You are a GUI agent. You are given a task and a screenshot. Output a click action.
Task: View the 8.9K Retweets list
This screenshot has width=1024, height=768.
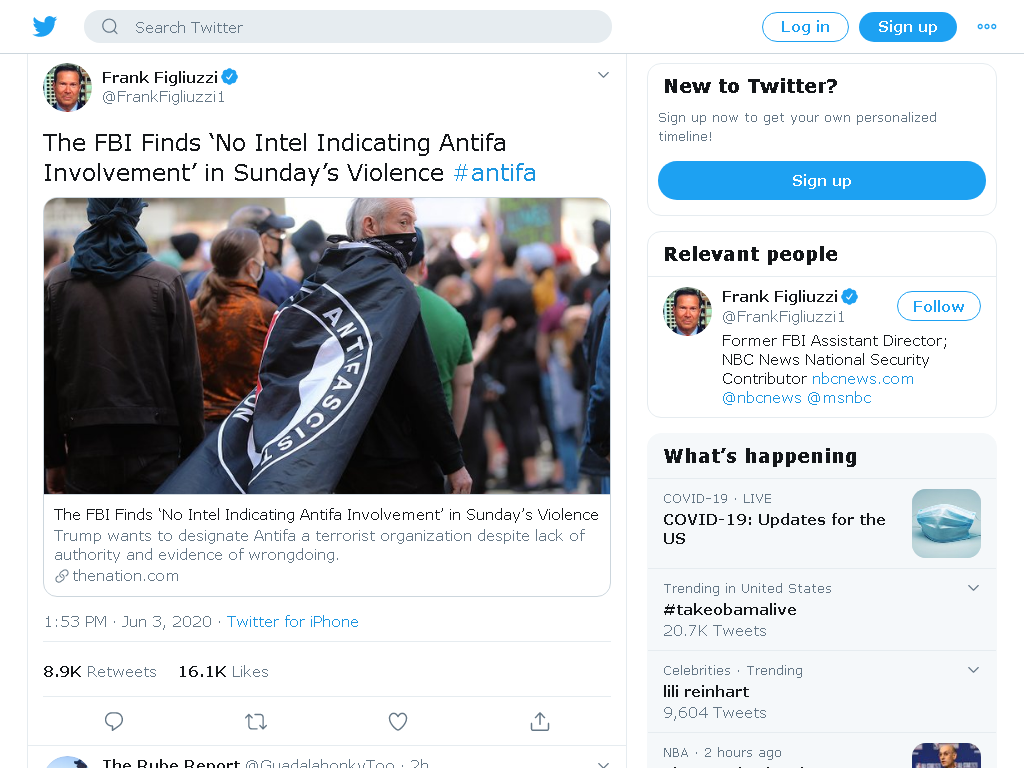pyautogui.click(x=100, y=672)
